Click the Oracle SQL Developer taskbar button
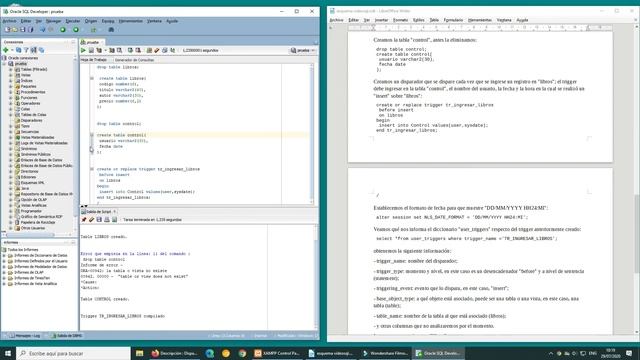Screen dimensions: 640x360 click(438, 353)
